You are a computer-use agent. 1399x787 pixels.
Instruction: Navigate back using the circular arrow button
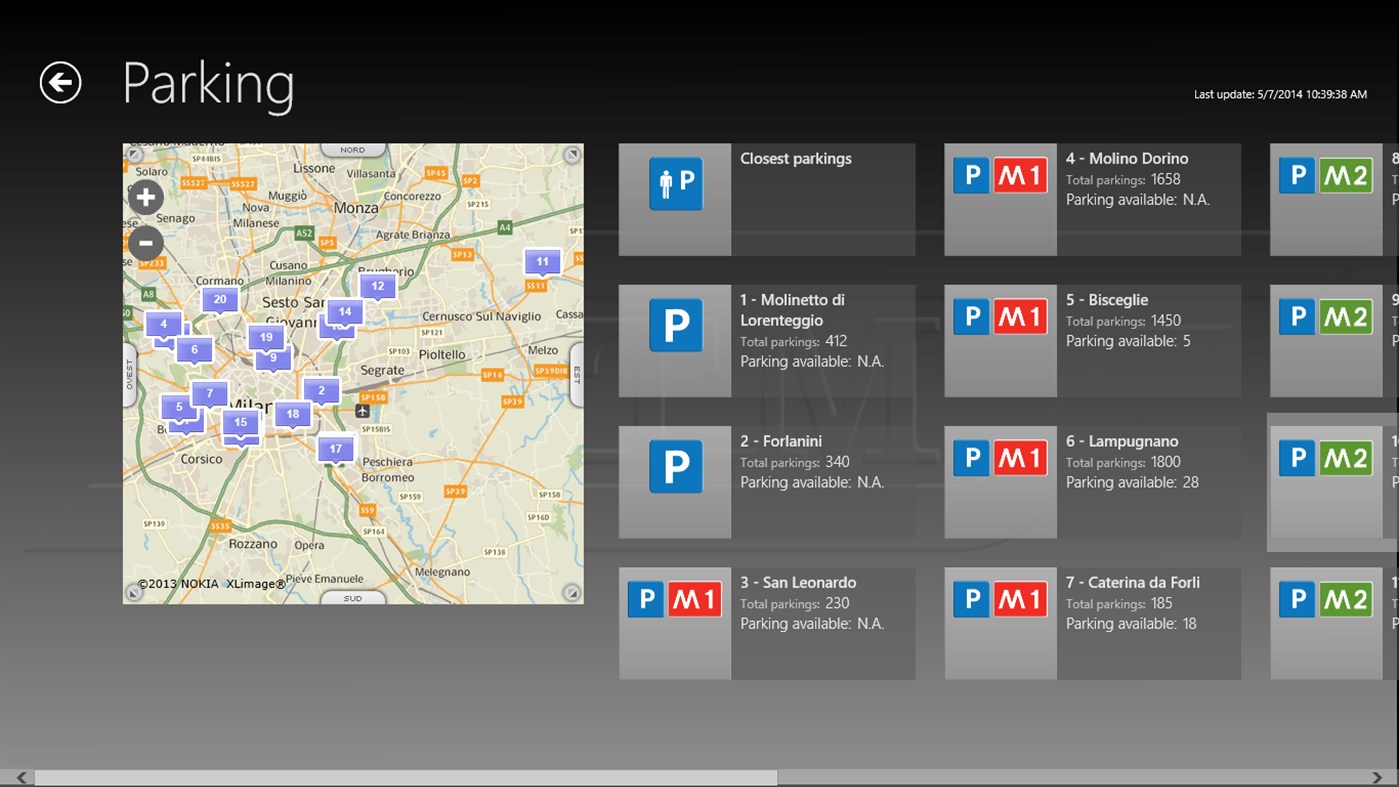pyautogui.click(x=61, y=81)
